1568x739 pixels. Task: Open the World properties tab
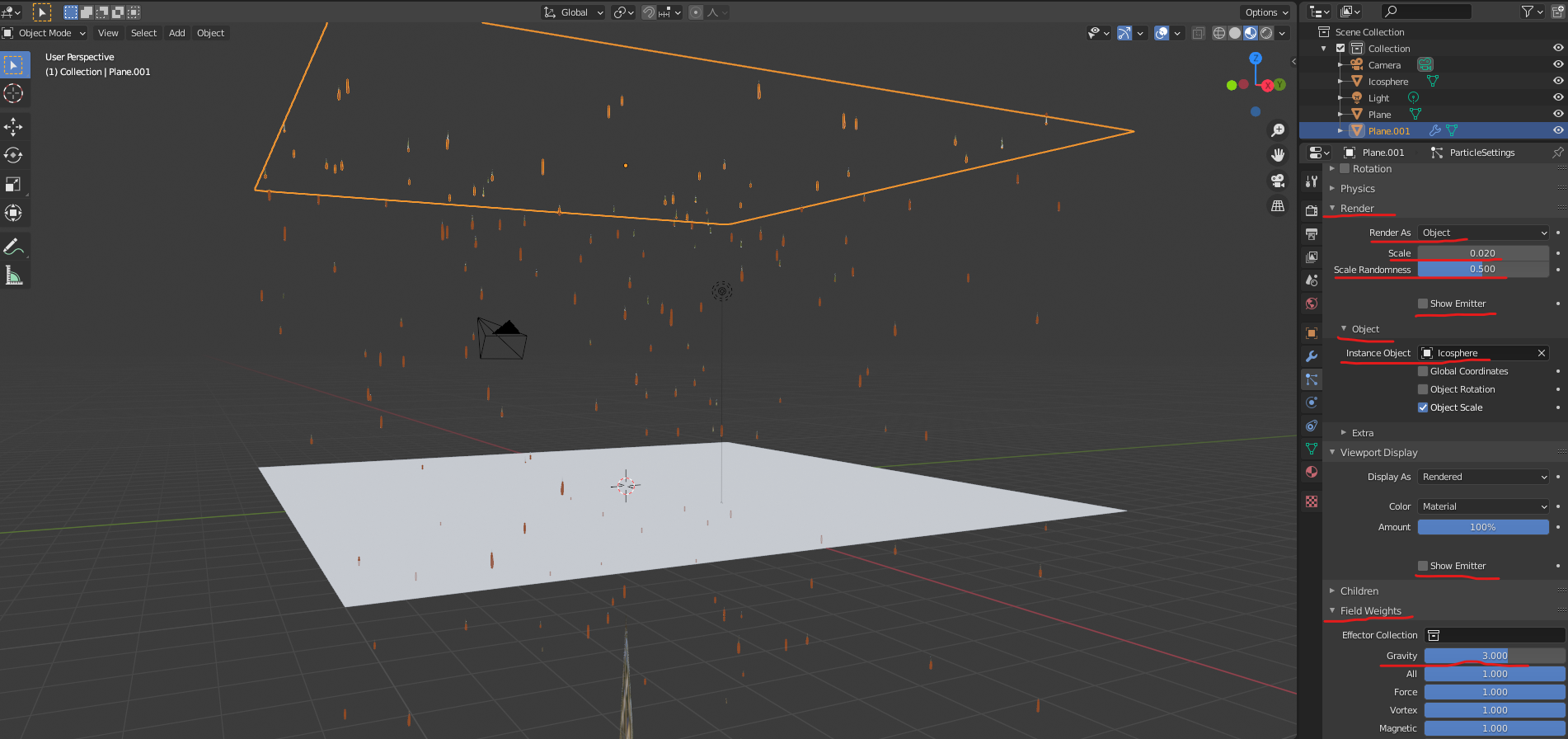coord(1312,303)
